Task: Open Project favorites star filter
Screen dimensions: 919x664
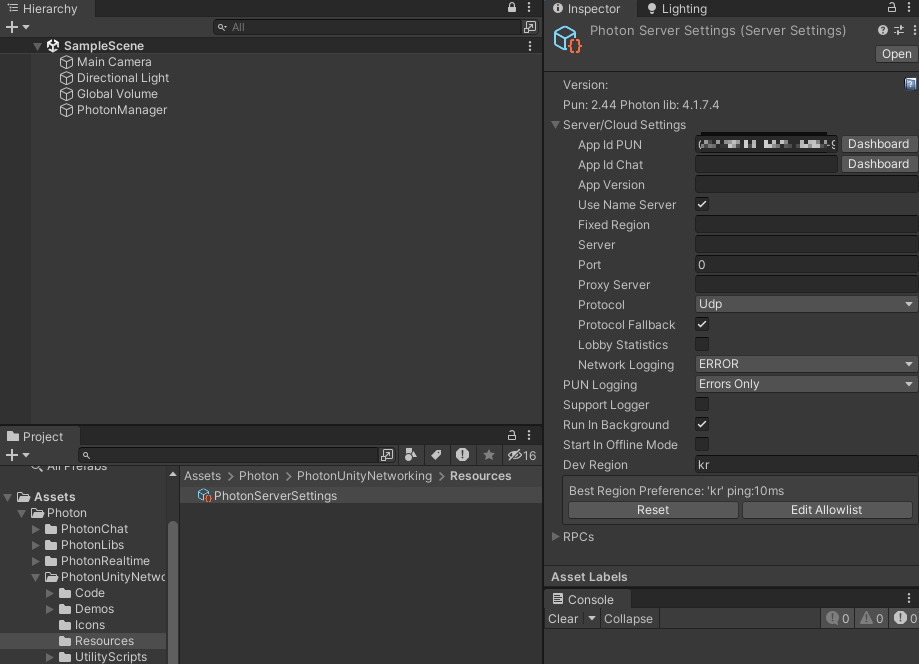Action: tap(489, 455)
